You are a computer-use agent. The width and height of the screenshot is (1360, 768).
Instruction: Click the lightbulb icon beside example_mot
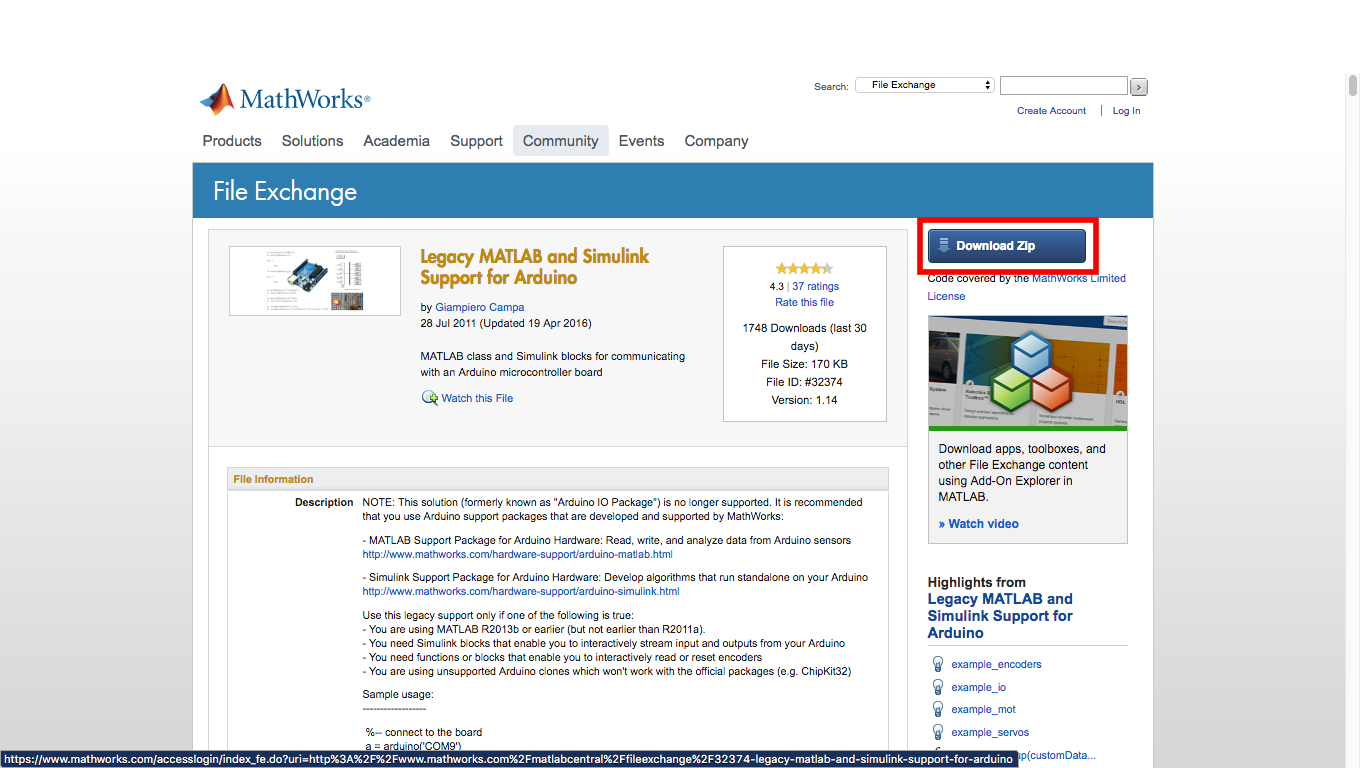click(938, 709)
